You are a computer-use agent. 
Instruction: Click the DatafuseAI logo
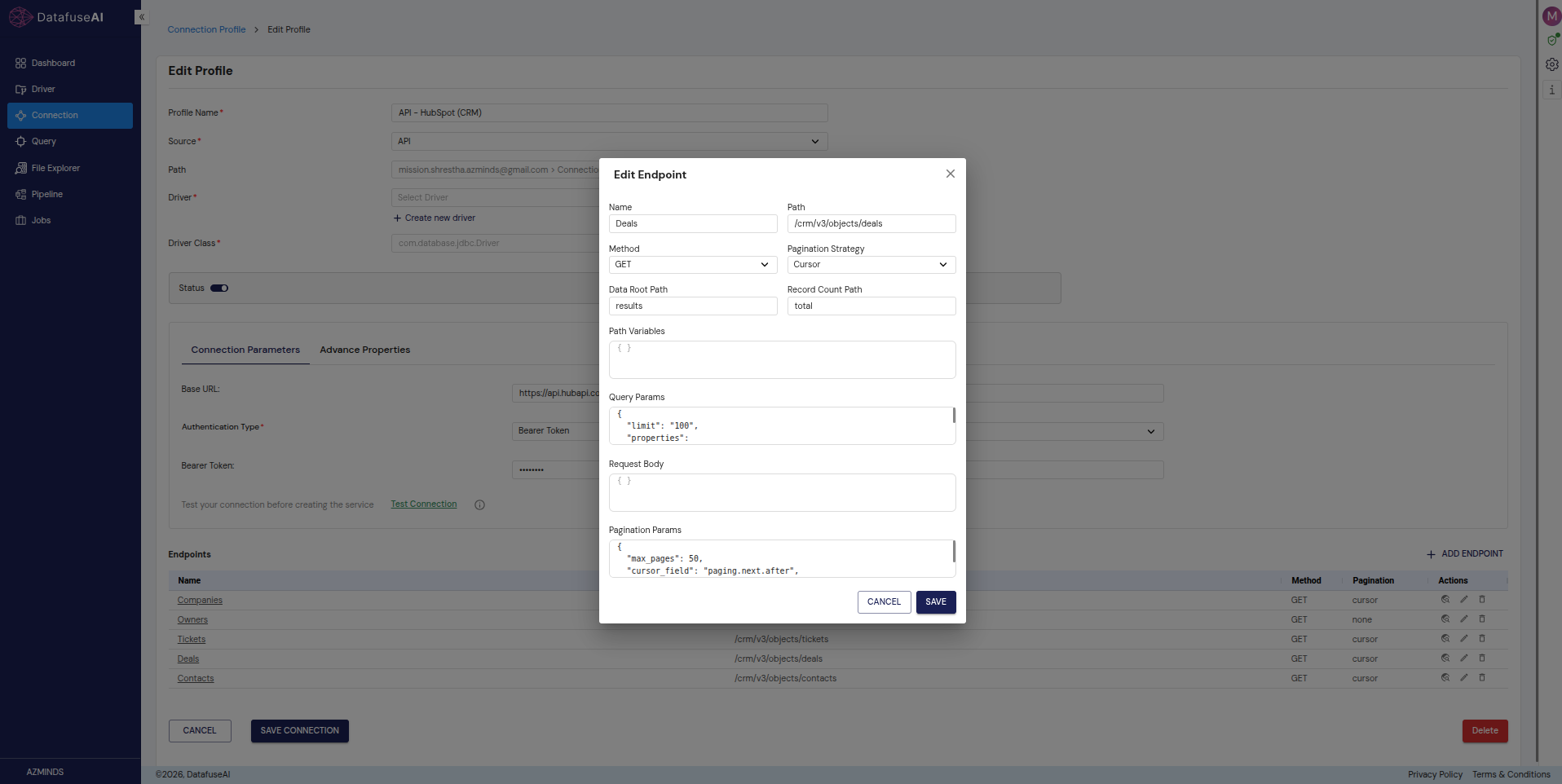click(x=56, y=17)
